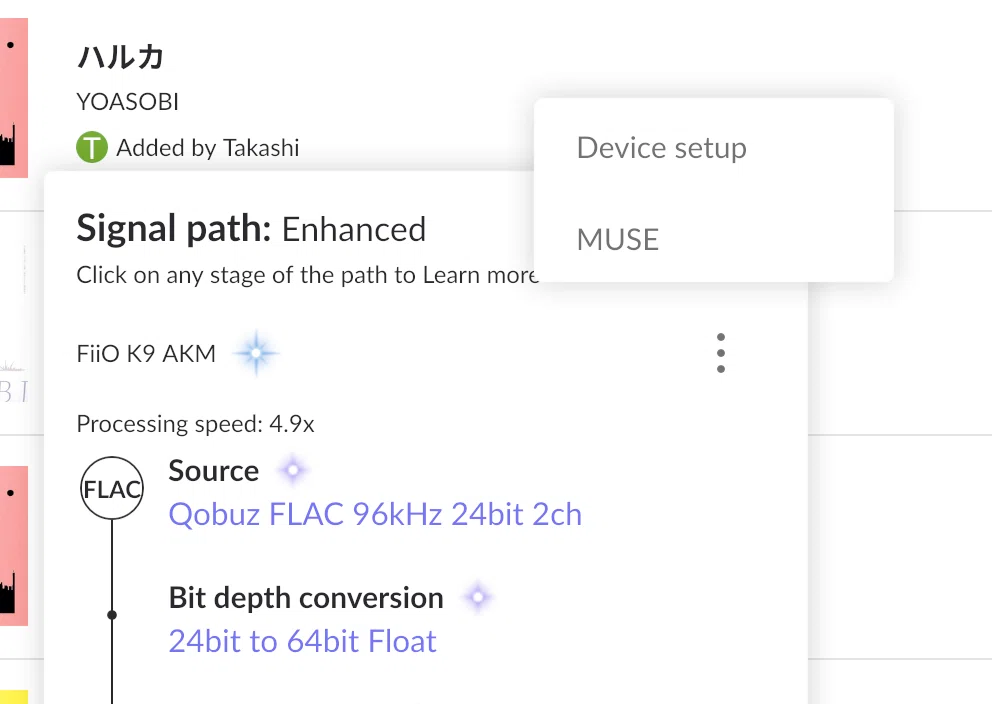Click the YOASOBI artist name
This screenshot has height=704, width=992.
tap(127, 102)
